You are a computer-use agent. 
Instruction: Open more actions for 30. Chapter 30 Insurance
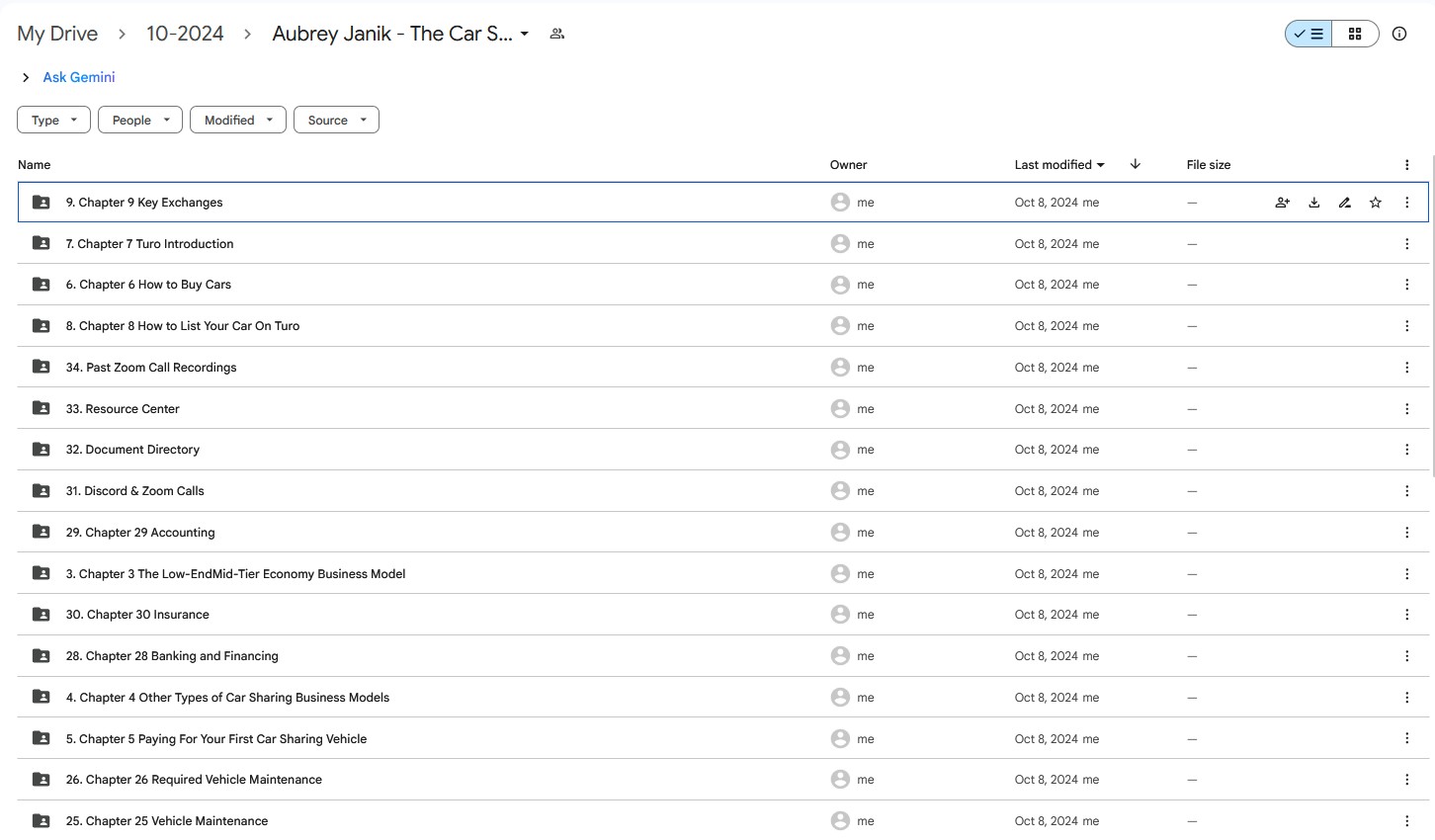tap(1406, 615)
